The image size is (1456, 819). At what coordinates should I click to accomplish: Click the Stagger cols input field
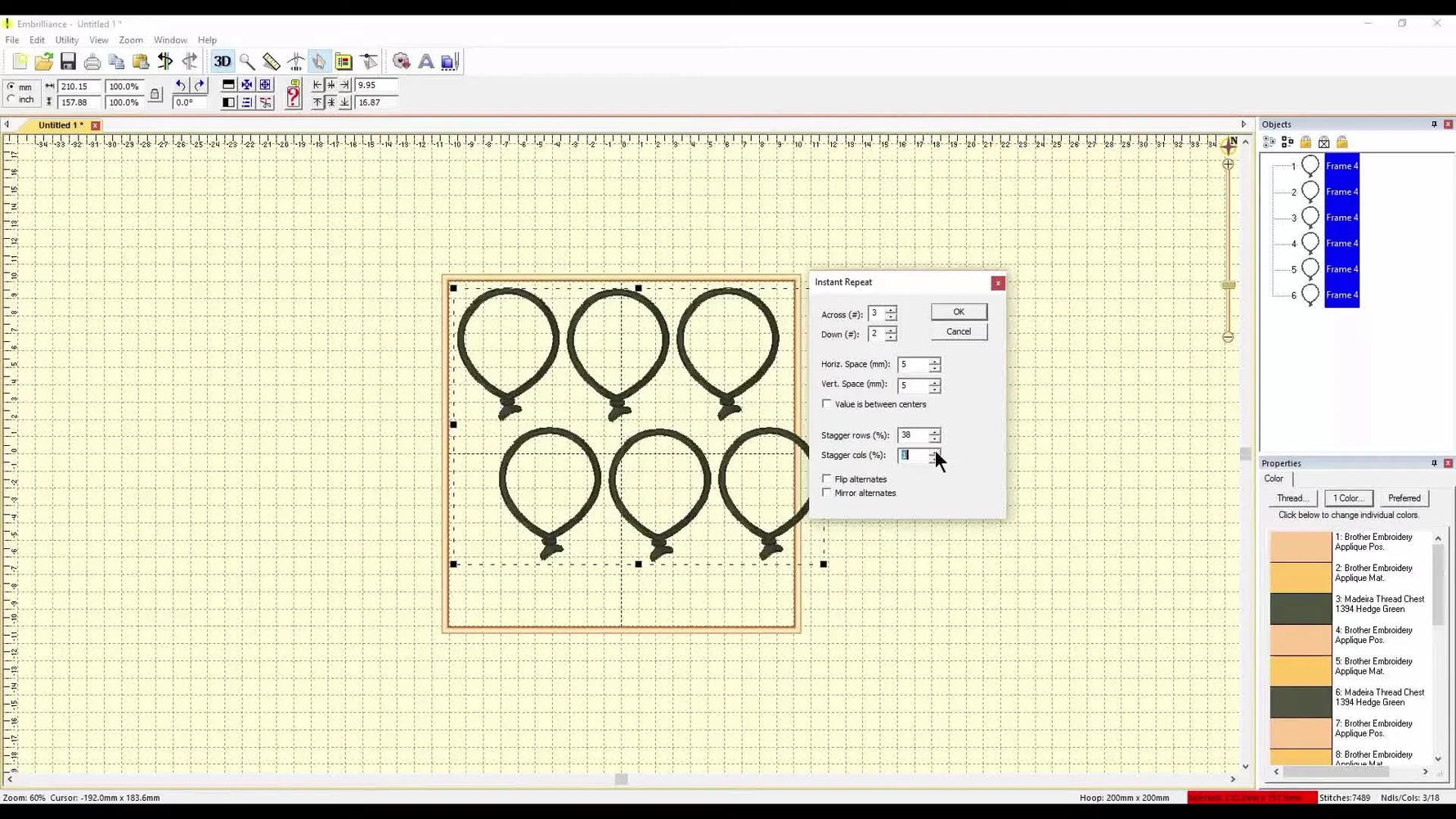point(913,455)
